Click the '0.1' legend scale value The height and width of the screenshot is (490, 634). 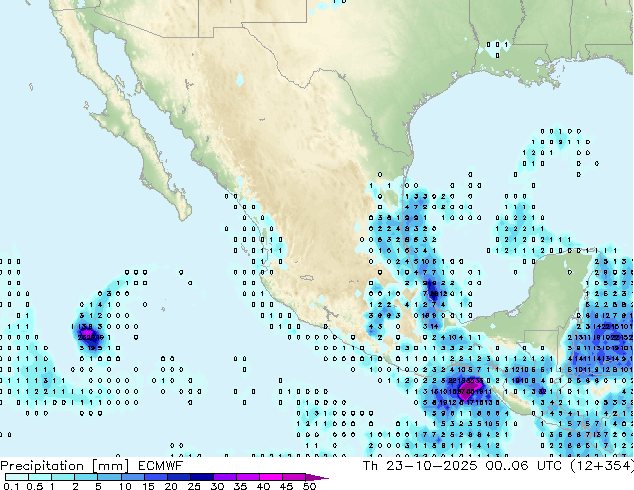pyautogui.click(x=11, y=486)
